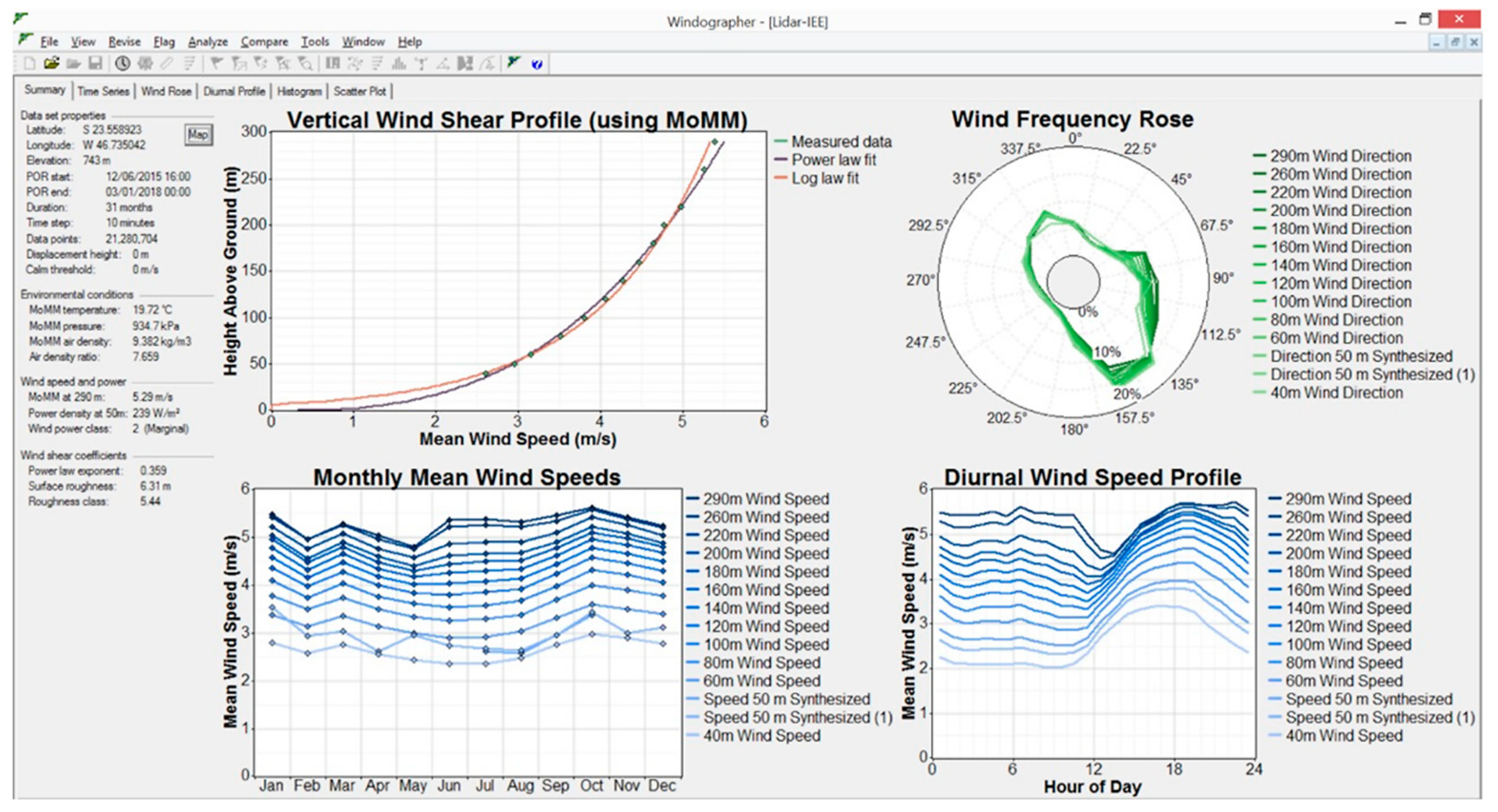Select the Diurnal Profile tab
Image resolution: width=1498 pixels, height=812 pixels.
[234, 91]
